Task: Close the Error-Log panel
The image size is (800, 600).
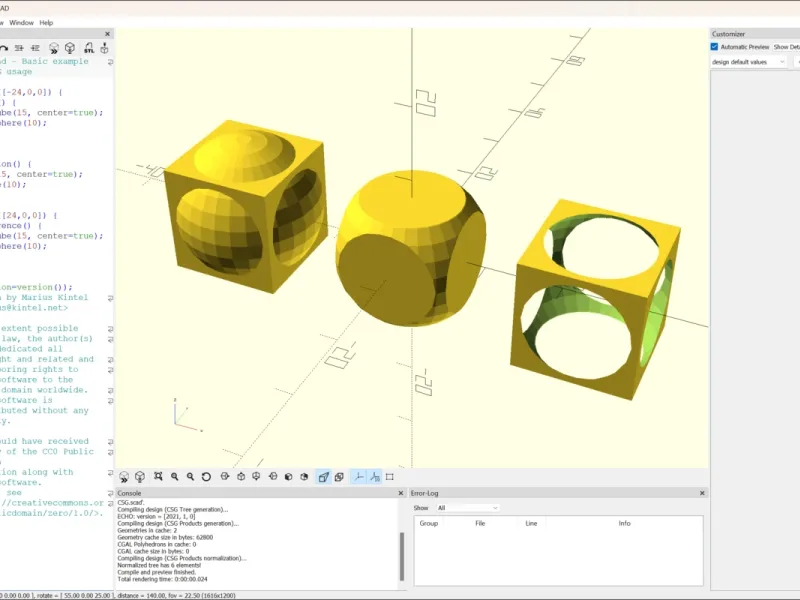Action: [702, 493]
